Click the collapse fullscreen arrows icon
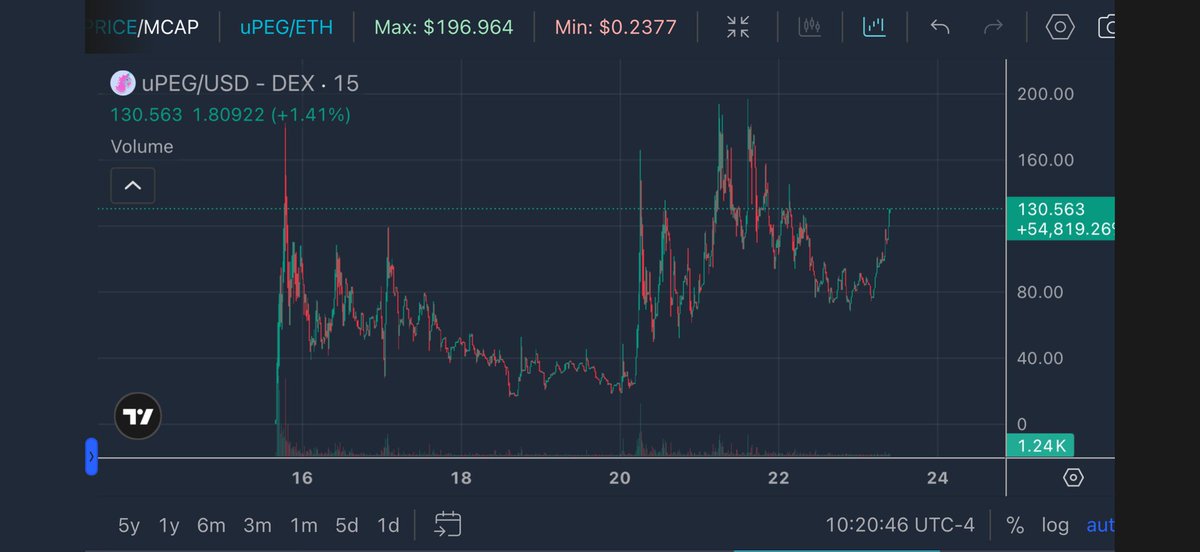Viewport: 1200px width, 552px height. (738, 27)
